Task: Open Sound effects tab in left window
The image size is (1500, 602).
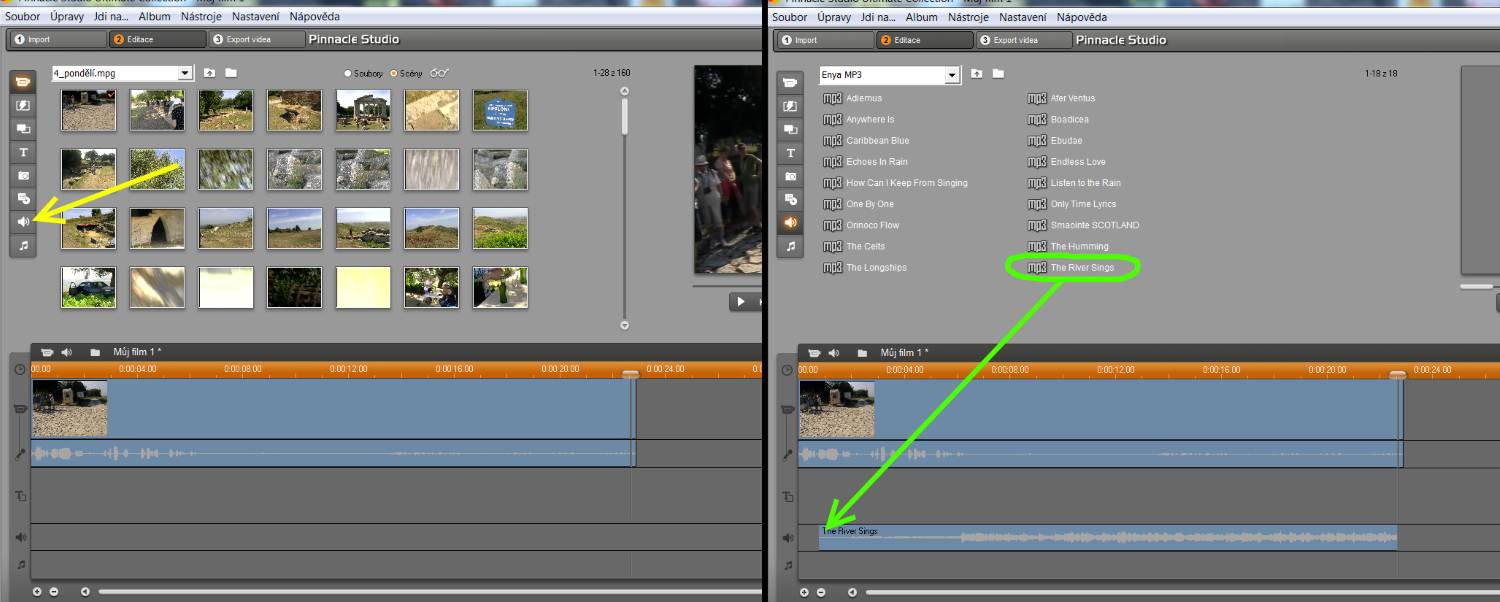Action: 23,222
